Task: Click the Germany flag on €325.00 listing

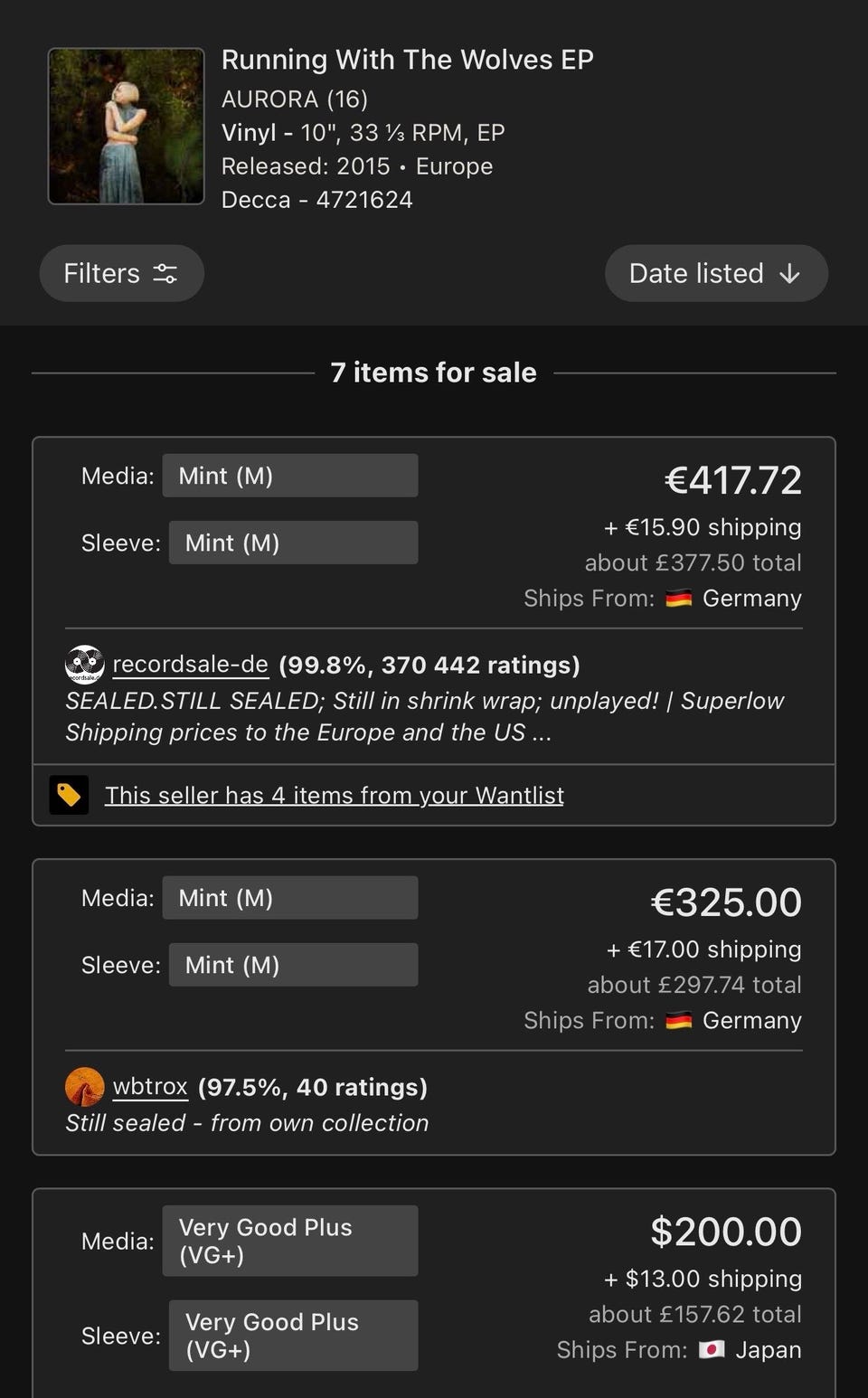Action: click(678, 1021)
